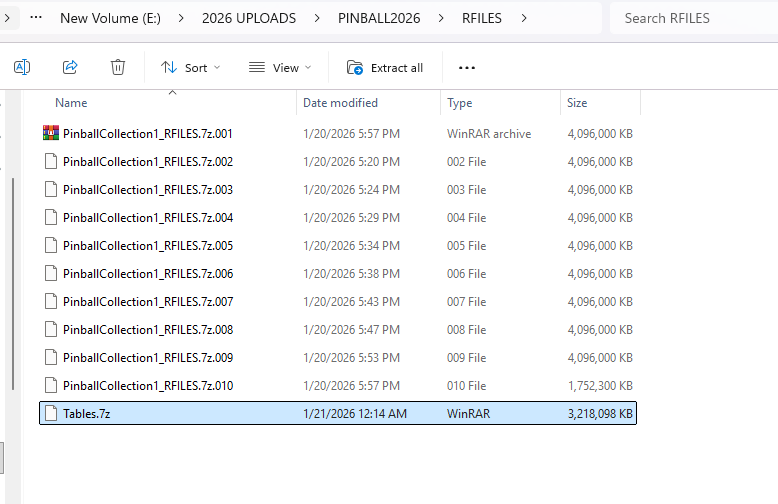Open the View dropdown

280,67
